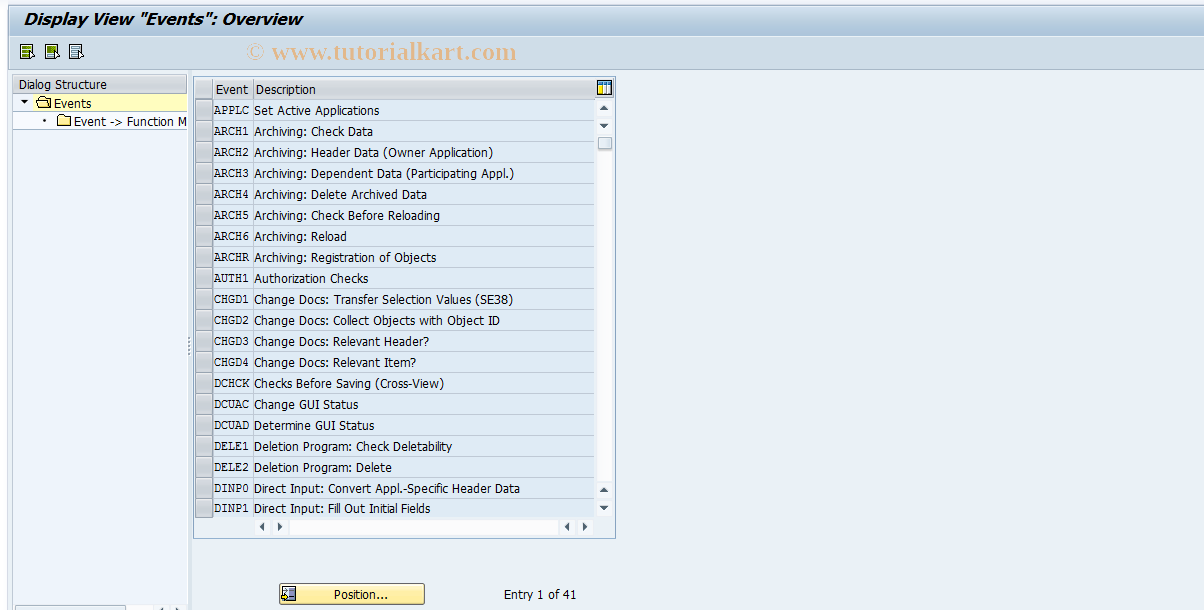
Task: Click vertical scrollbar up arrow at top
Action: (604, 108)
